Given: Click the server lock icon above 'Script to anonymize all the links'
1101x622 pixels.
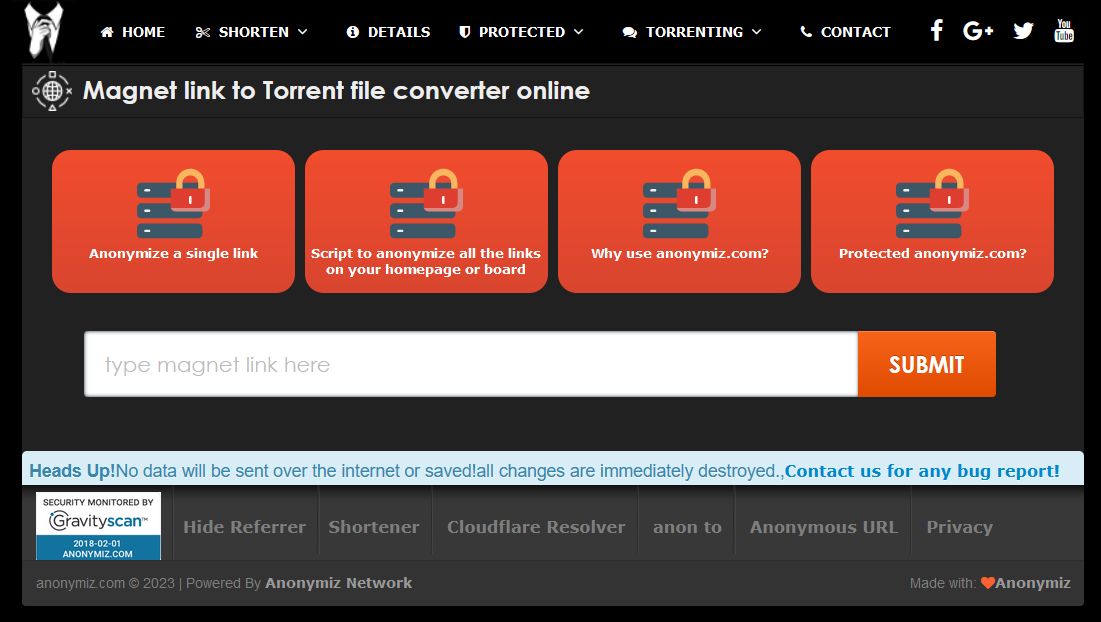Looking at the screenshot, I should click(x=426, y=204).
